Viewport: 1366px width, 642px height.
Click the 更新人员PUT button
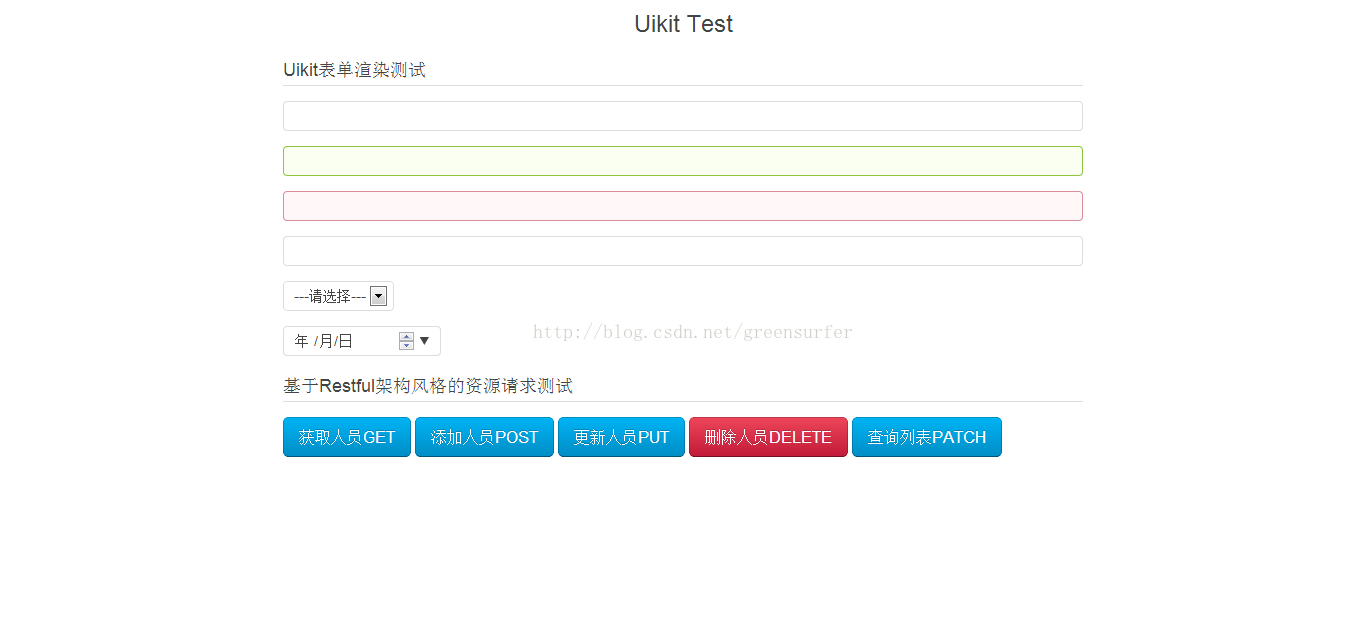click(621, 437)
